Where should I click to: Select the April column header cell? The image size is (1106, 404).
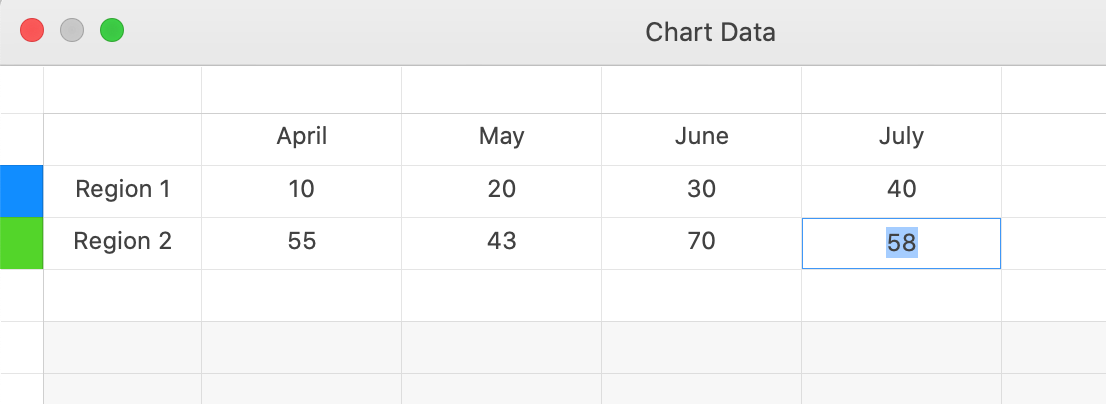(x=301, y=137)
